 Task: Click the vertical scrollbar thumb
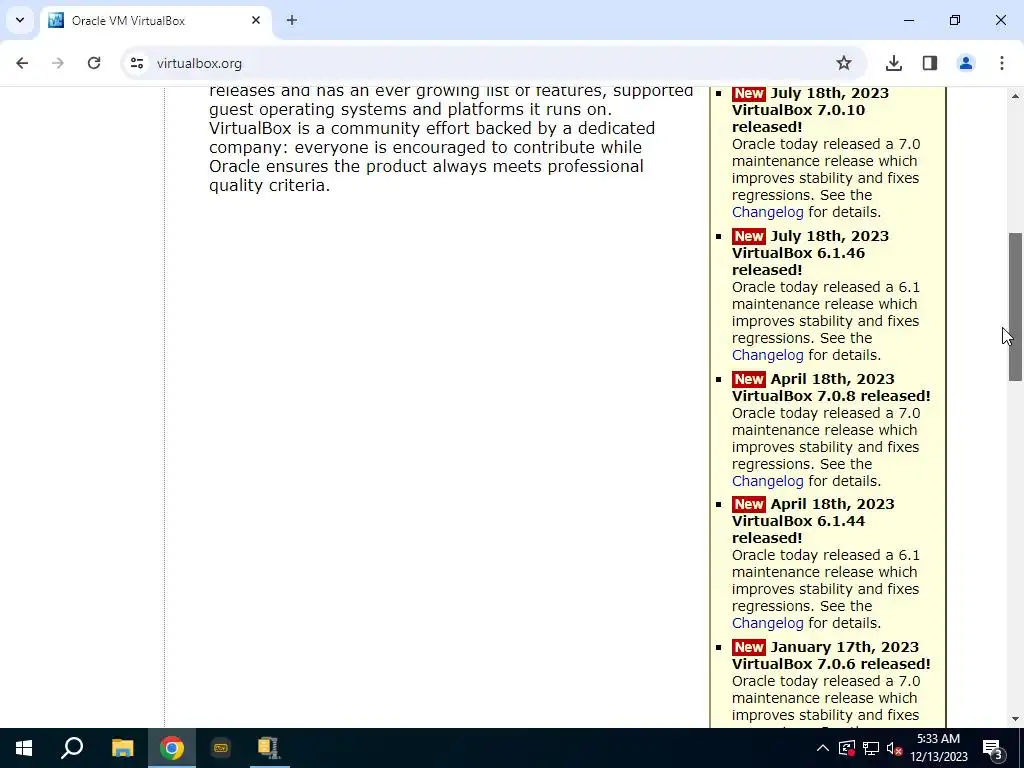(x=1015, y=307)
